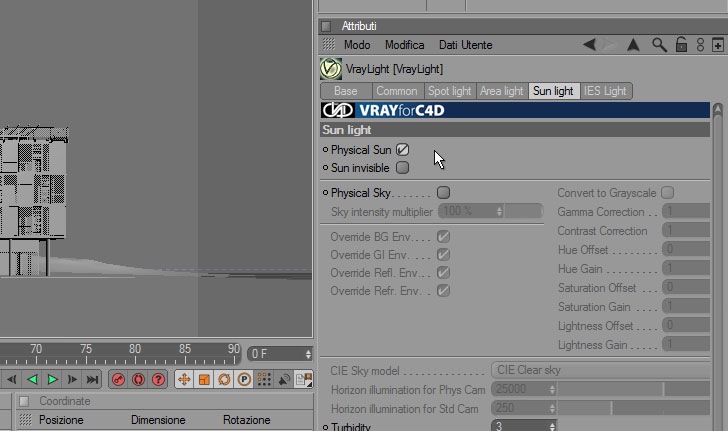The height and width of the screenshot is (431, 728).
Task: Toggle the point level animation dots icon
Action: (x=264, y=379)
